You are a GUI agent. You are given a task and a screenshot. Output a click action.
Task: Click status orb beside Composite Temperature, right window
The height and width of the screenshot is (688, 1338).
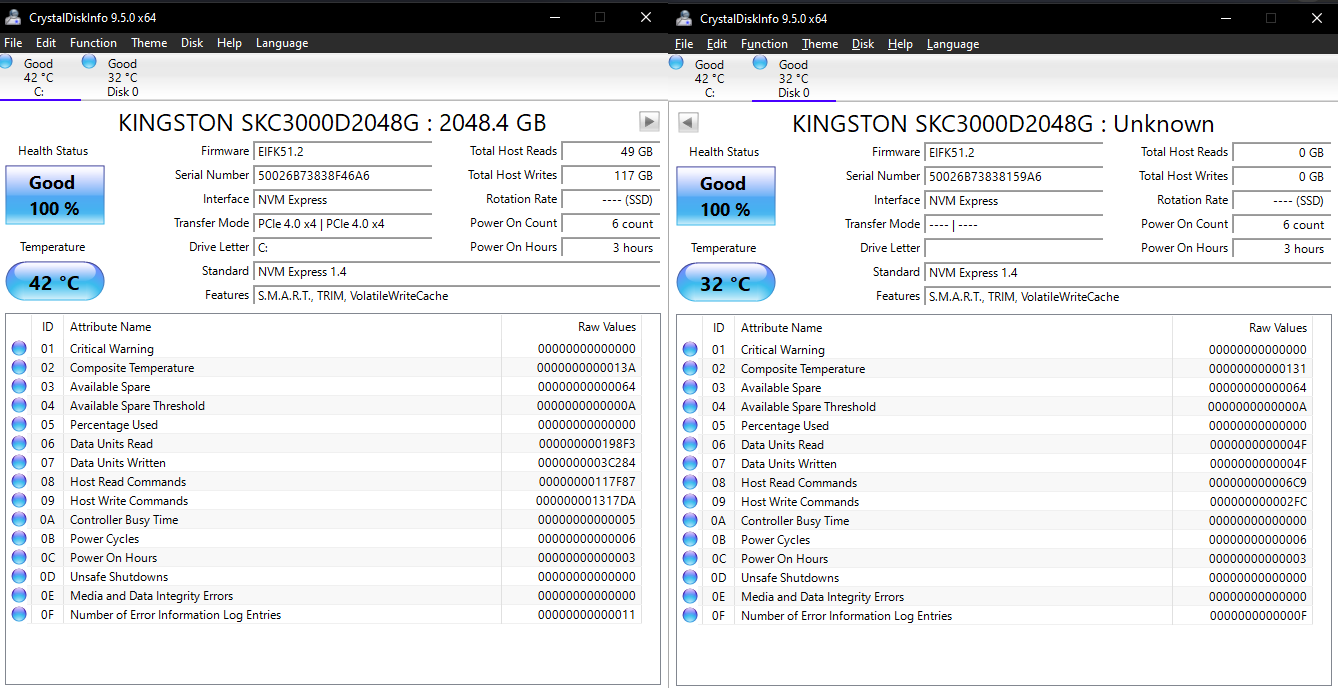coord(690,369)
